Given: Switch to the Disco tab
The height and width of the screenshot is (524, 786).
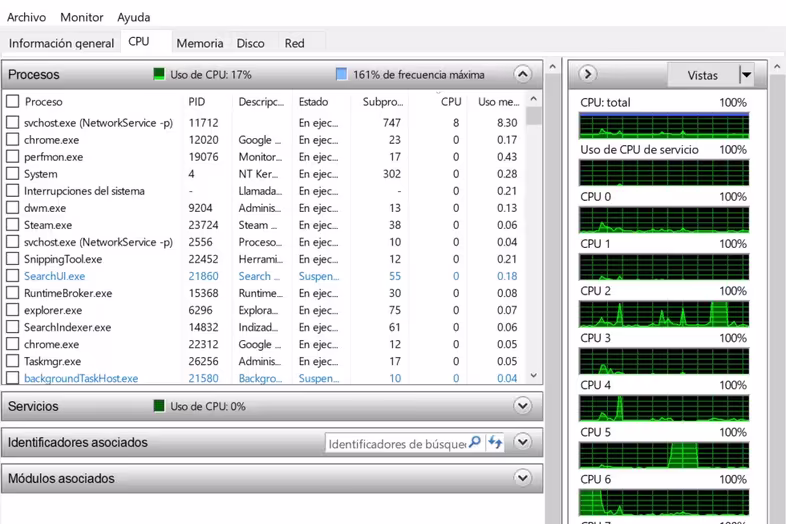Looking at the screenshot, I should tap(251, 43).
